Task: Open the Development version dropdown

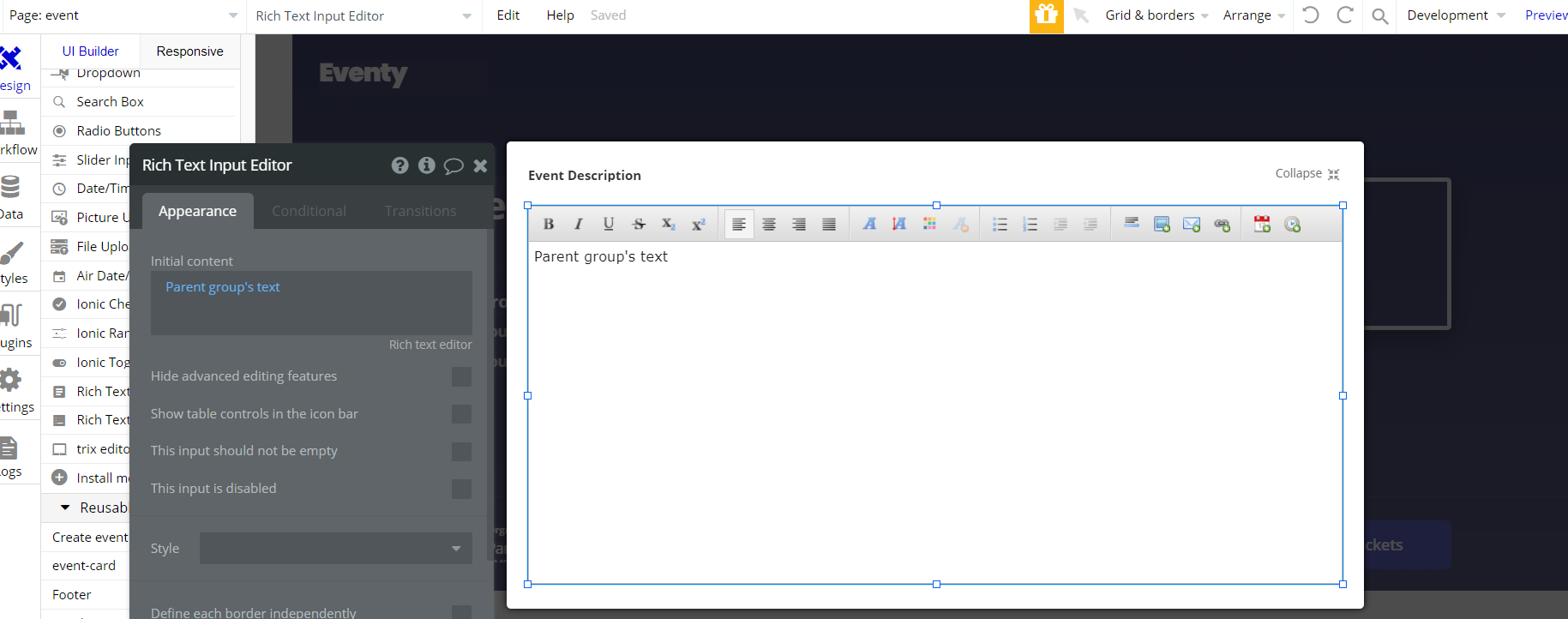Action: click(1456, 15)
